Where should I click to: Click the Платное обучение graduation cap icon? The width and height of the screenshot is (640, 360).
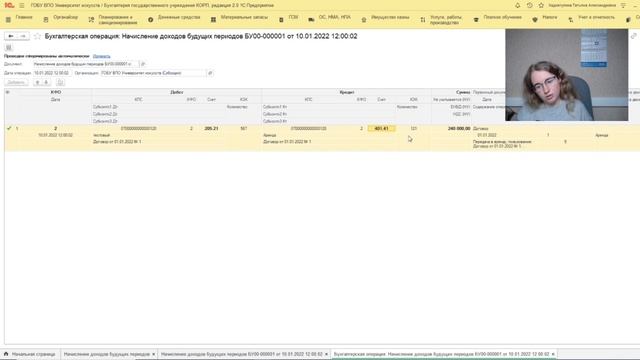476,20
